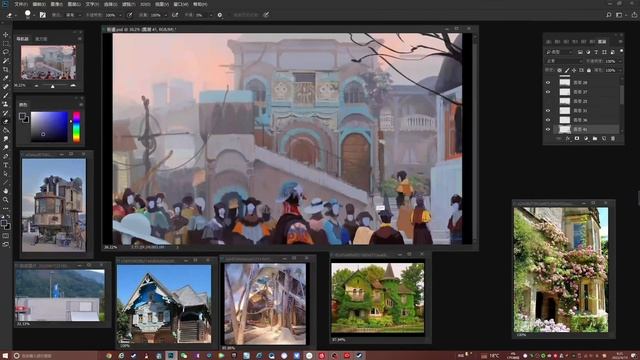This screenshot has height=360, width=640.
Task: Hide layer 图层 41
Action: (x=548, y=129)
